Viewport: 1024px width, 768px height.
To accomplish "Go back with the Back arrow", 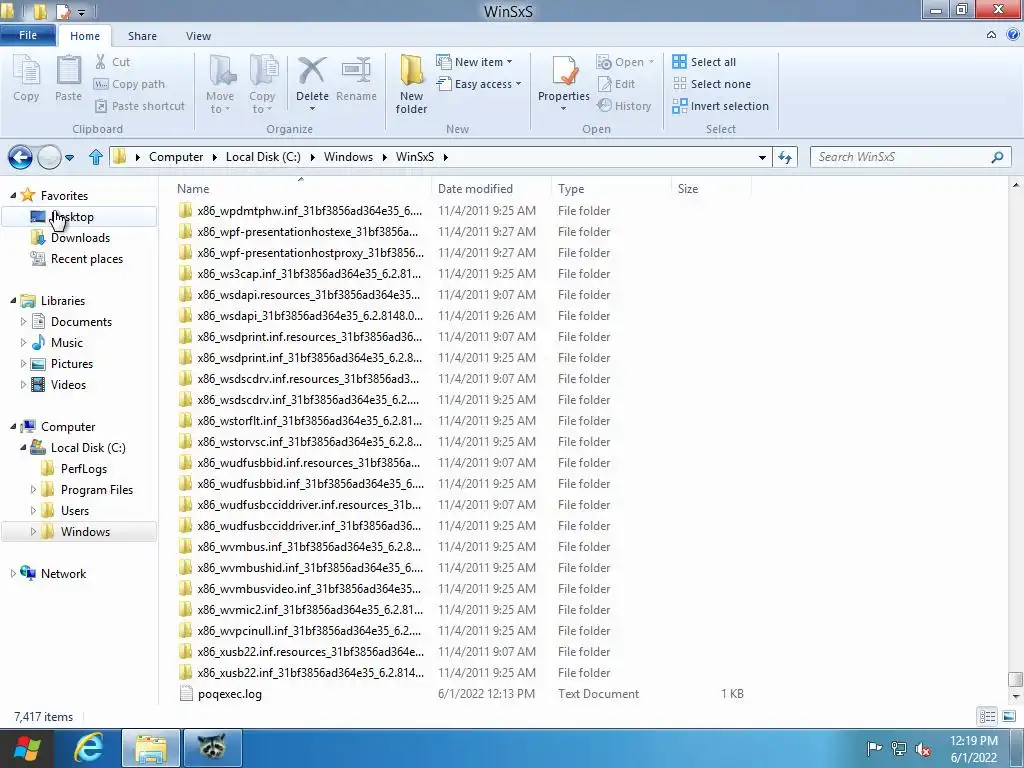I will click(20, 157).
